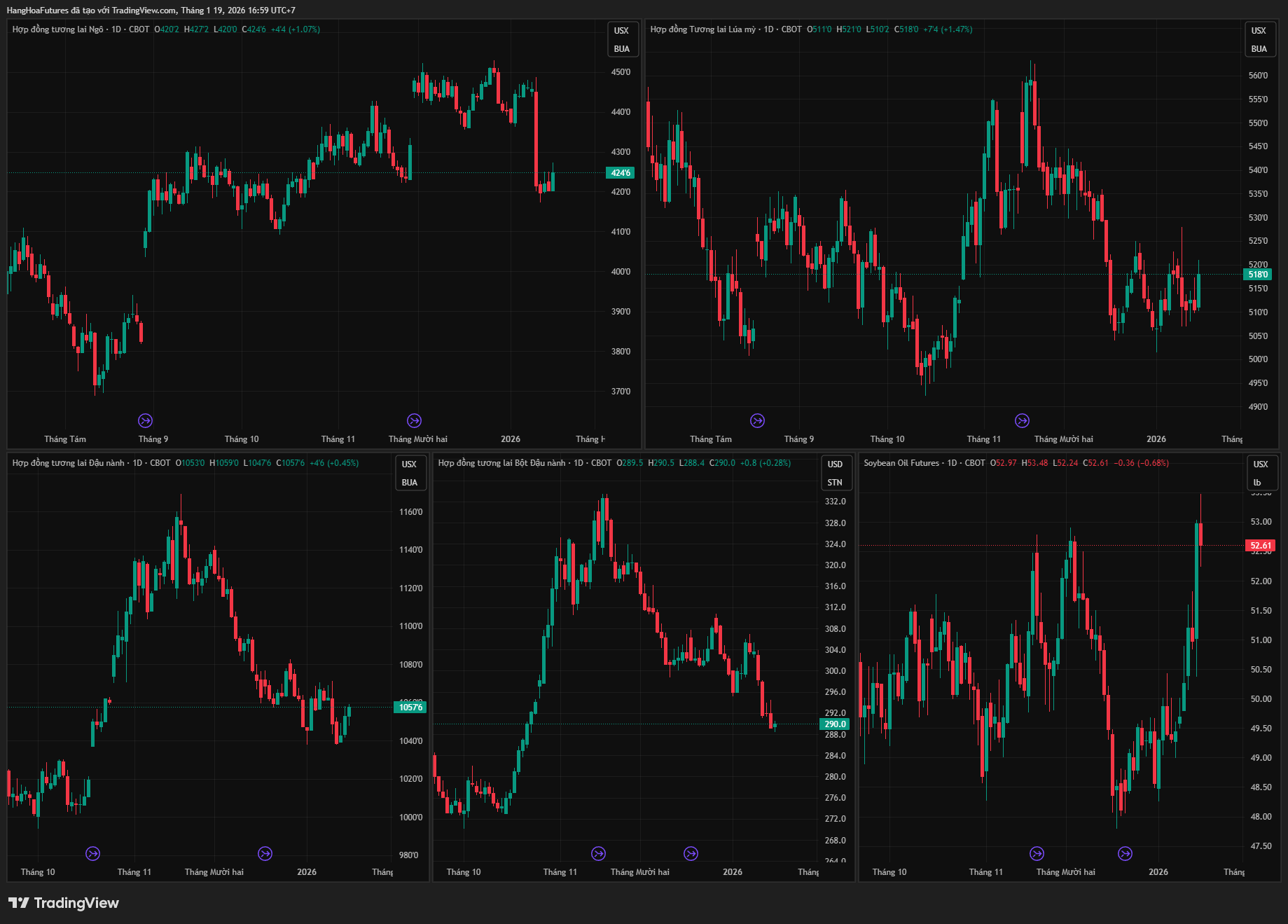The width and height of the screenshot is (1288, 924).
Task: Open the USD STN unit box on soybean meal chart
Action: coord(835,473)
